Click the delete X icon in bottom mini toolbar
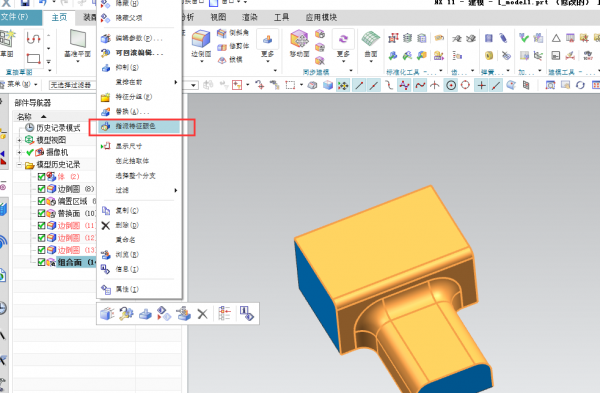 (x=202, y=314)
